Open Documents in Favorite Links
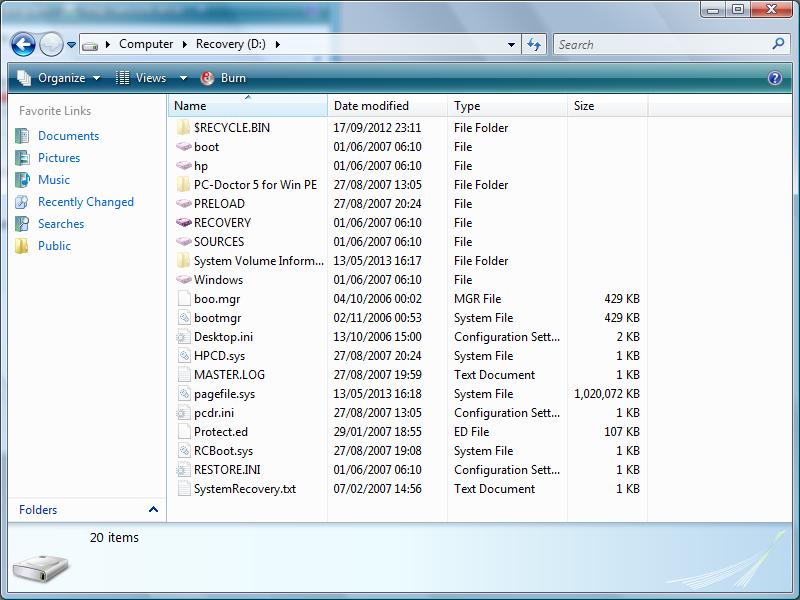The width and height of the screenshot is (800, 600). pos(68,136)
